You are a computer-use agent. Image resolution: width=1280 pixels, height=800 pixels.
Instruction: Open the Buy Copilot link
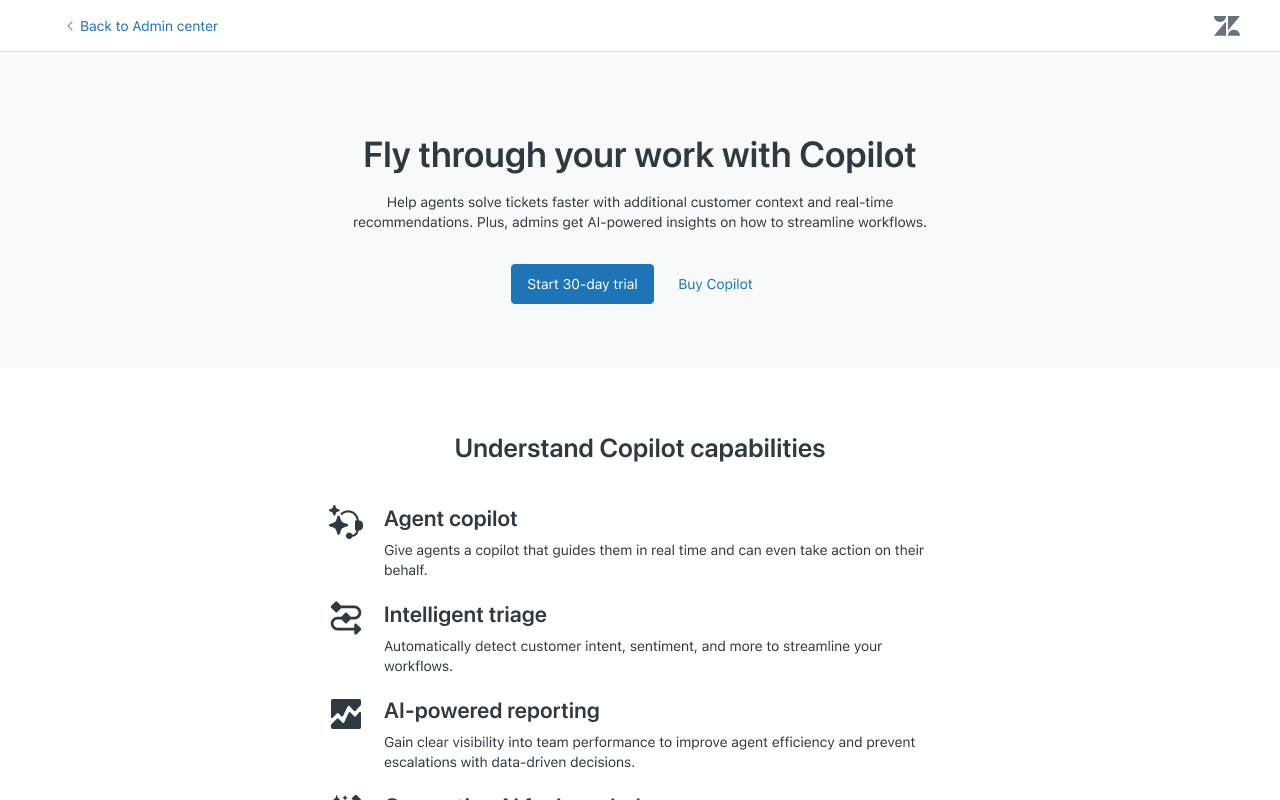(x=715, y=284)
